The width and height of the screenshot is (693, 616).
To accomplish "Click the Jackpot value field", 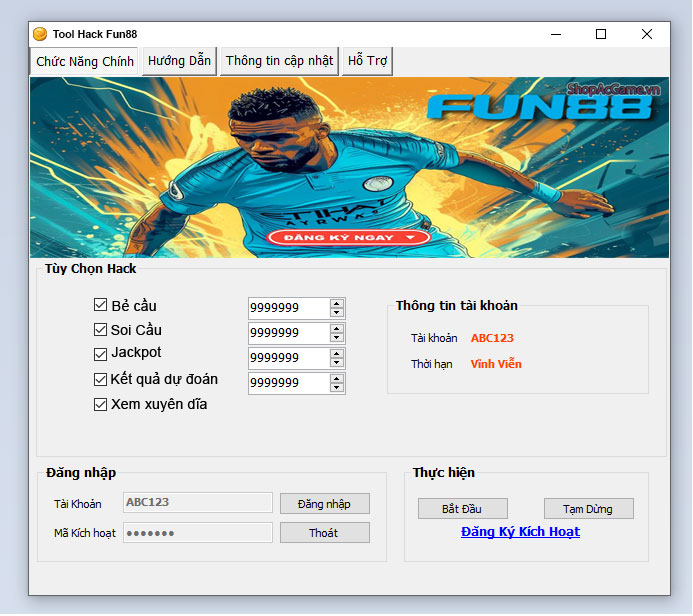I will (289, 358).
